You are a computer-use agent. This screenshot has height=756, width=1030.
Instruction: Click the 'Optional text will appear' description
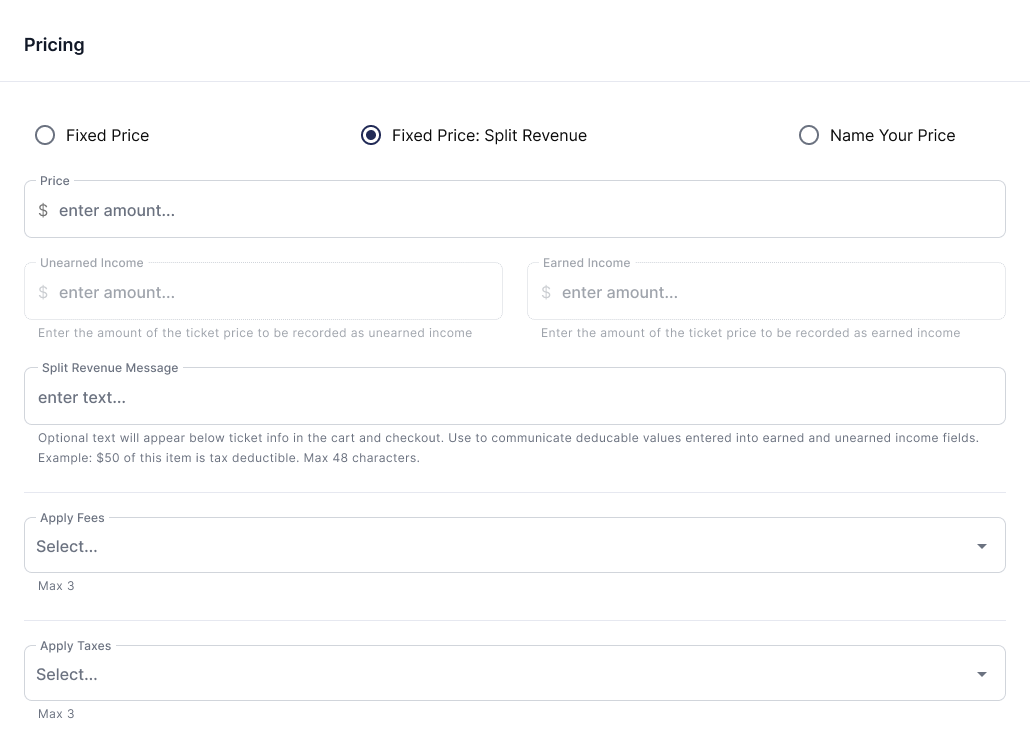point(508,438)
